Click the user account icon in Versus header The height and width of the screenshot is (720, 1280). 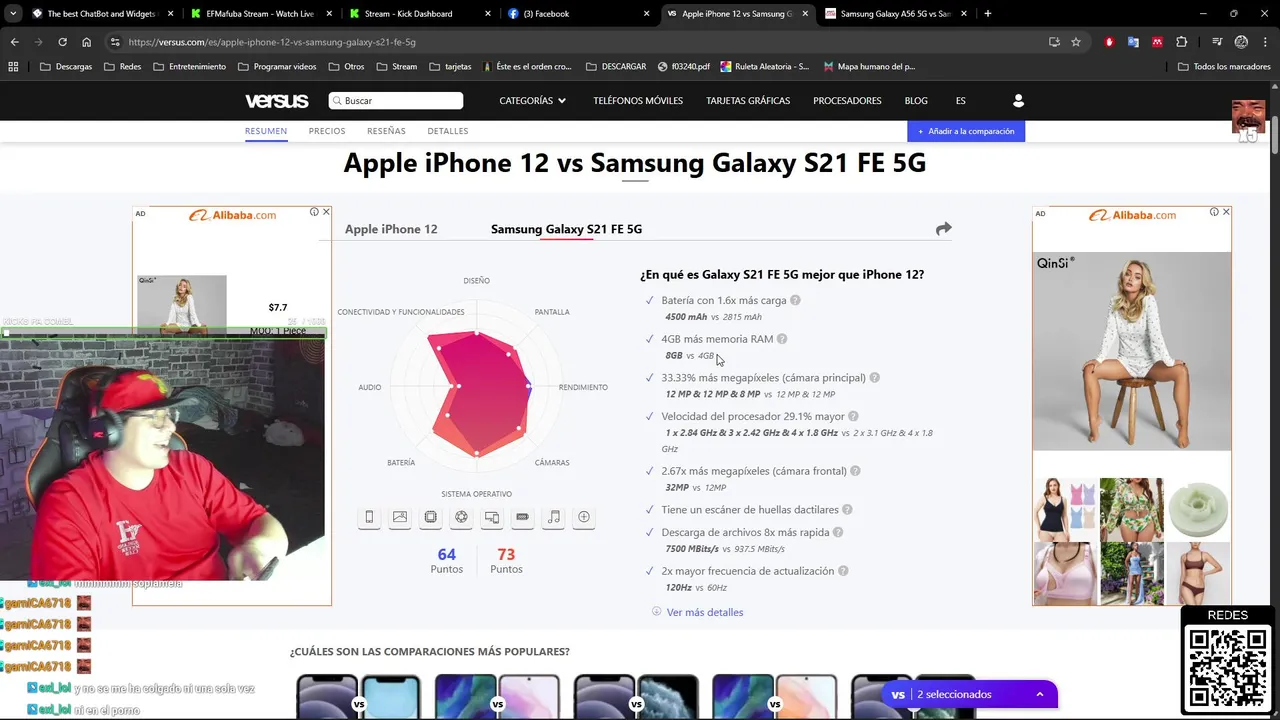[x=1018, y=101]
